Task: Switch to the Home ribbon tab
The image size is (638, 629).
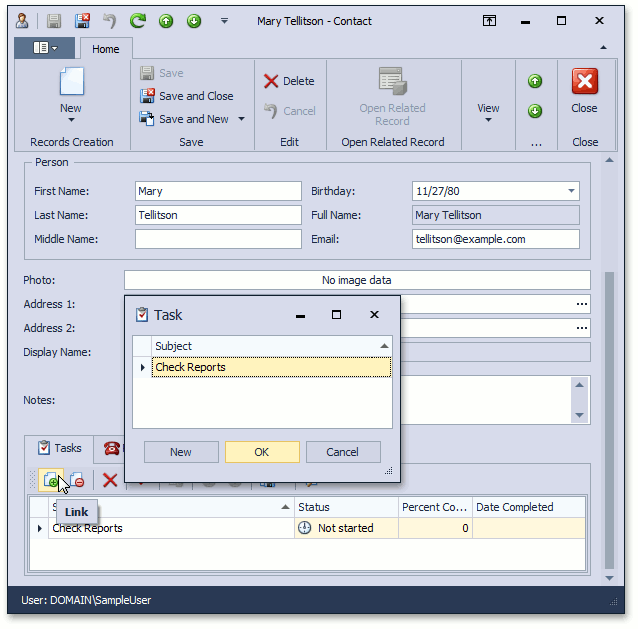Action: (x=105, y=49)
